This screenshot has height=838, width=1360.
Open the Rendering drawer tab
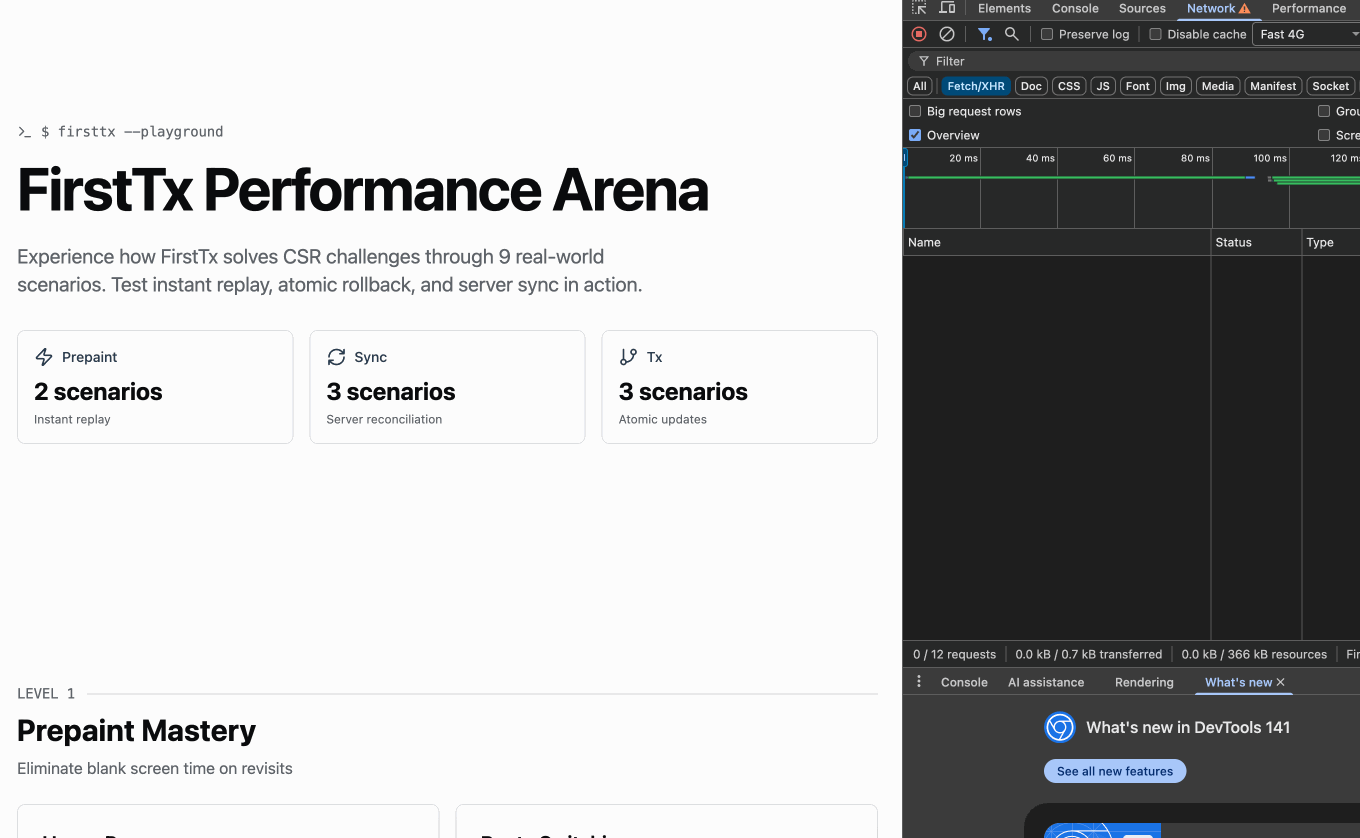tap(1144, 682)
